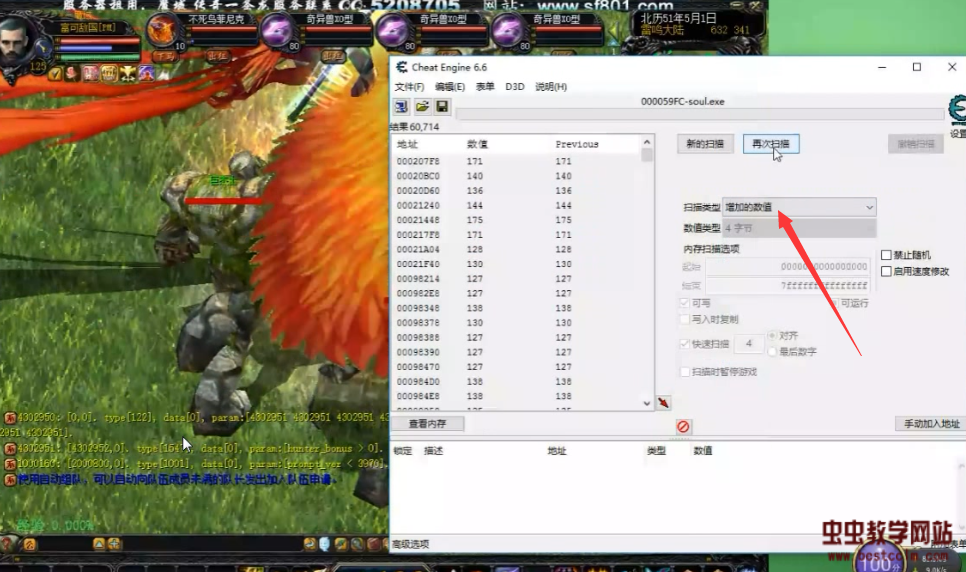Click the 手动加入地址 button
The image size is (966, 572).
(931, 423)
